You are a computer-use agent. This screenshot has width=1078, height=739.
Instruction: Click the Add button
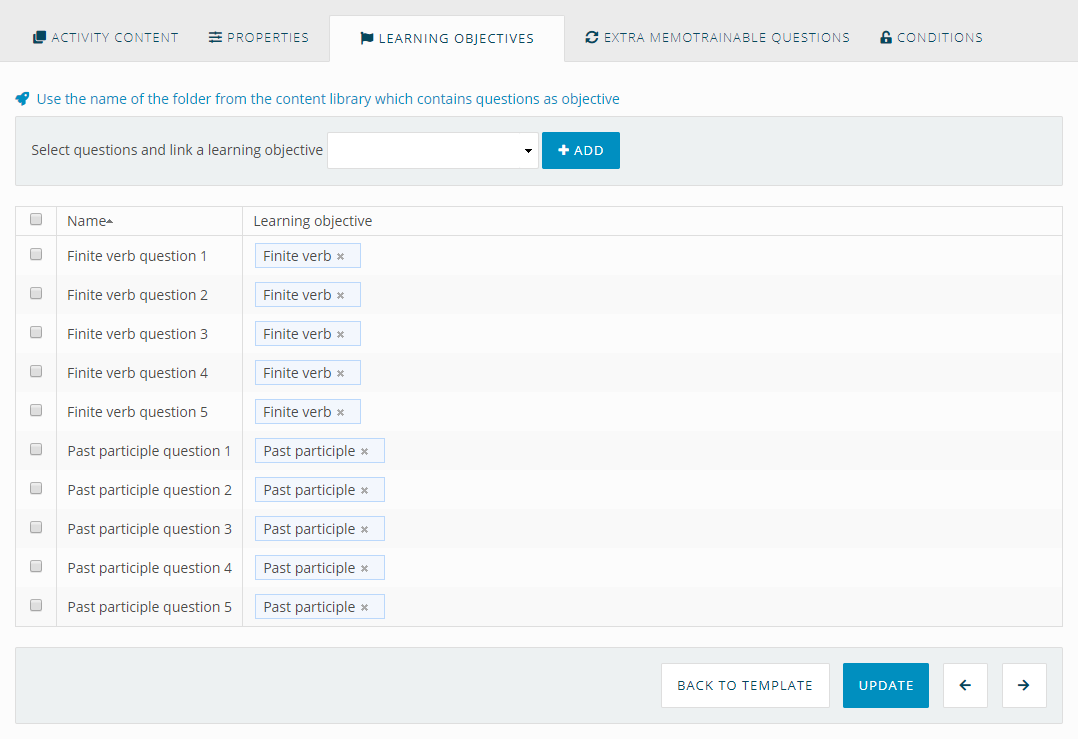tap(581, 151)
